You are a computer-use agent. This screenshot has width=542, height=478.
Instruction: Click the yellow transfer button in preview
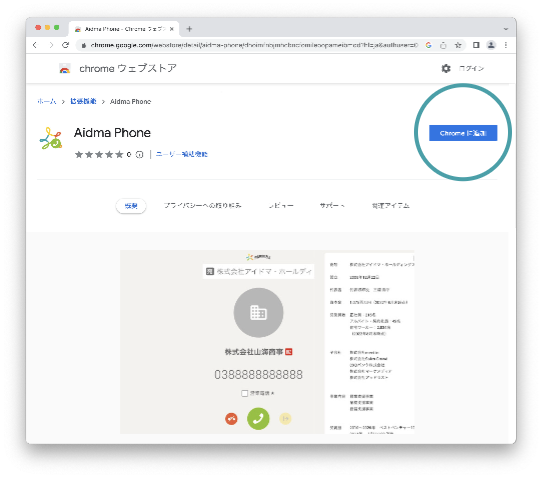(x=285, y=419)
